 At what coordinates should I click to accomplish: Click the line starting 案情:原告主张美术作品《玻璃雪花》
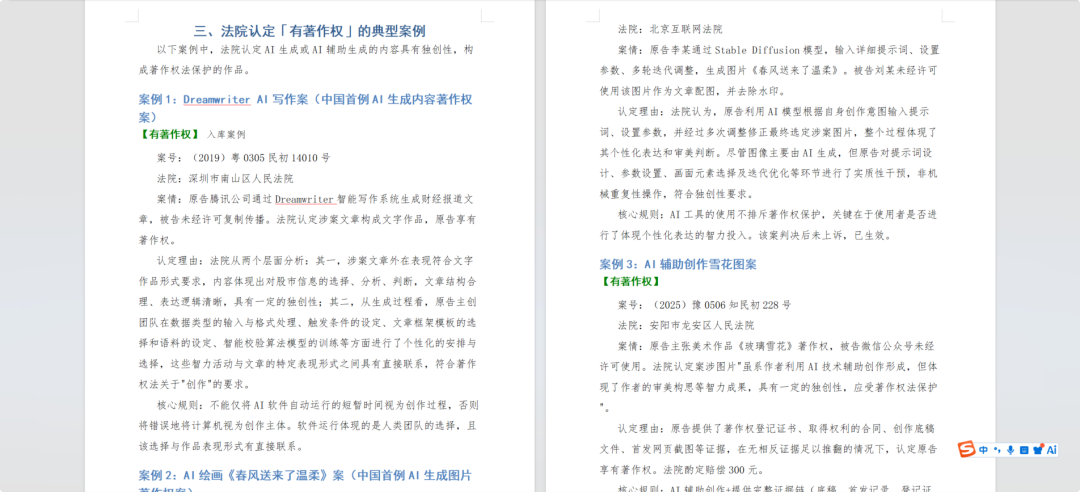pos(776,346)
